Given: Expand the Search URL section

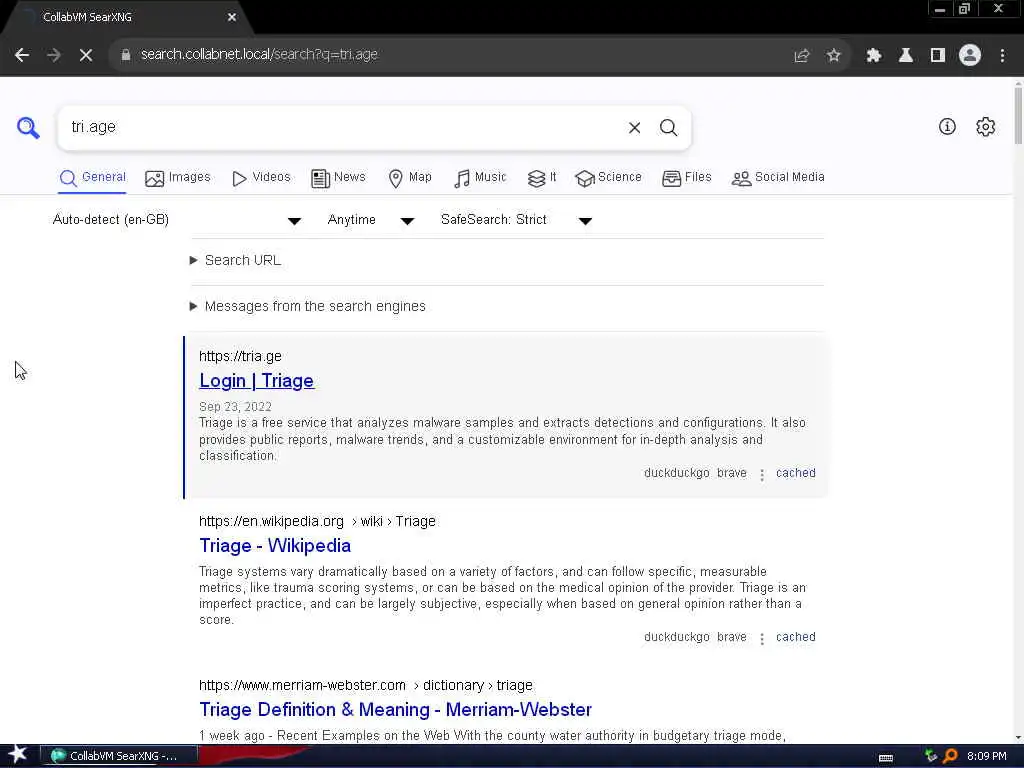Looking at the screenshot, I should (x=235, y=261).
